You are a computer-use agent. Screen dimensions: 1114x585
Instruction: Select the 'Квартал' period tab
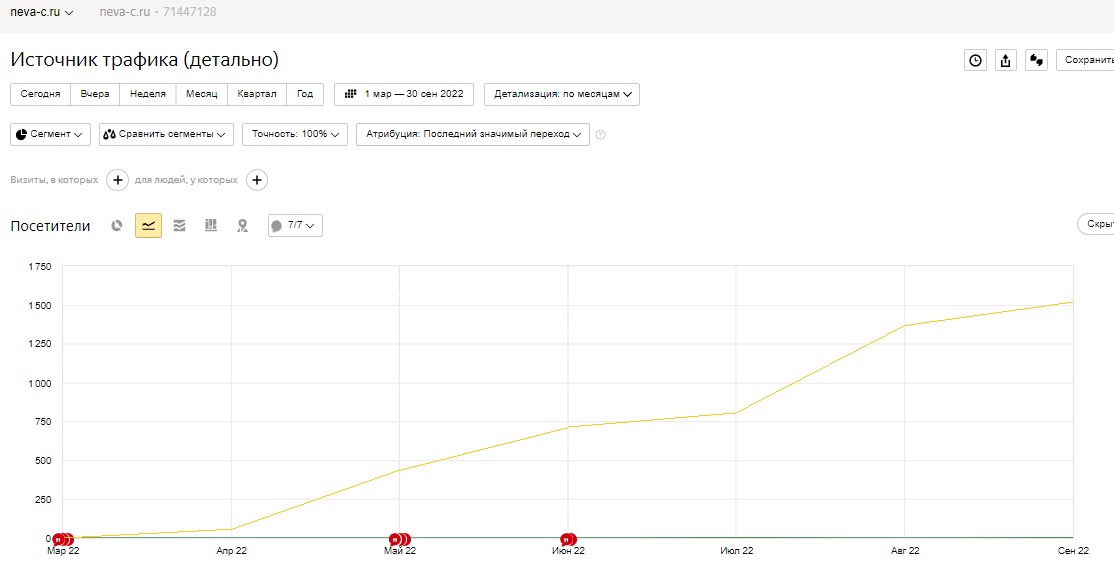pos(257,94)
